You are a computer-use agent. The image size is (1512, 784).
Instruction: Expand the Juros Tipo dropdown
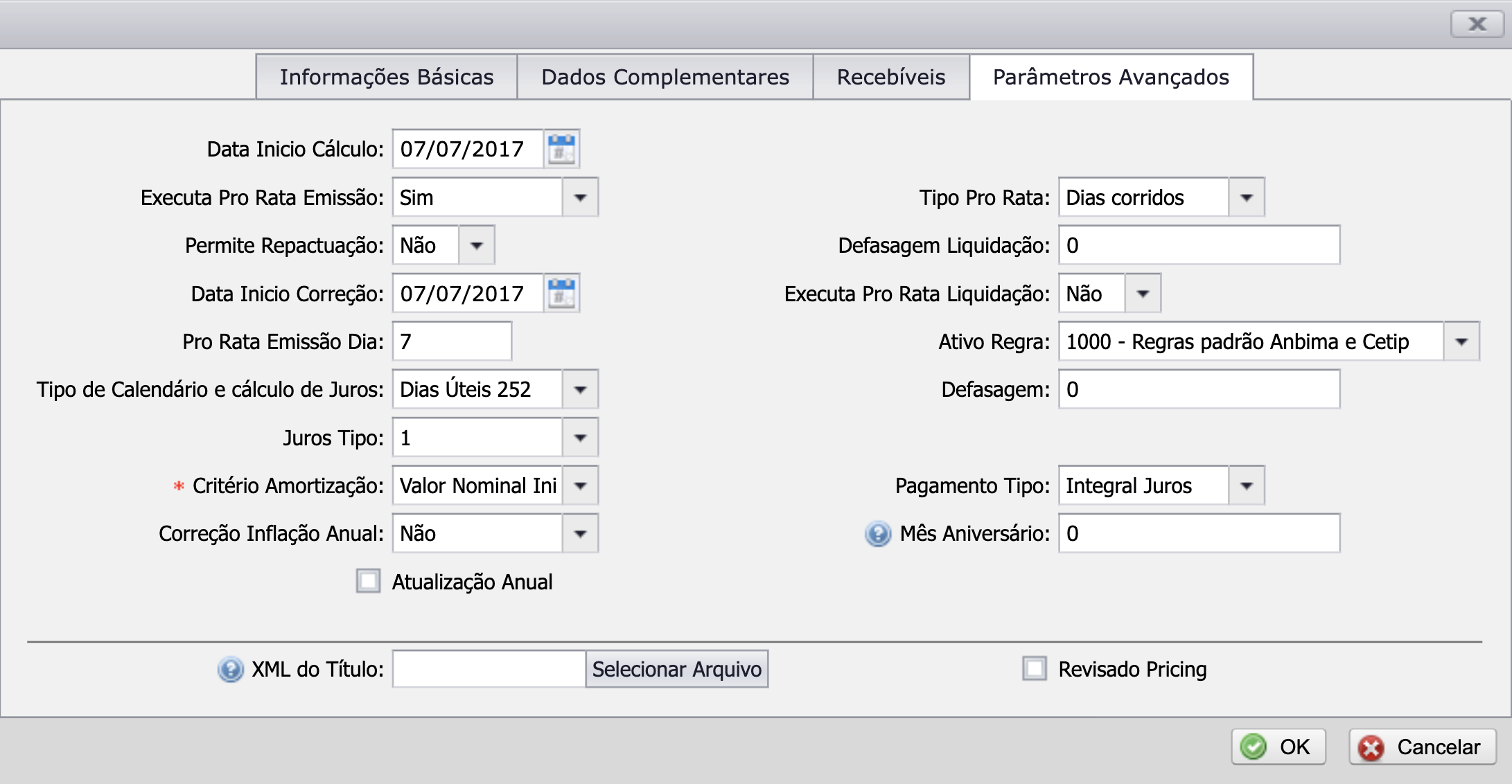click(580, 438)
